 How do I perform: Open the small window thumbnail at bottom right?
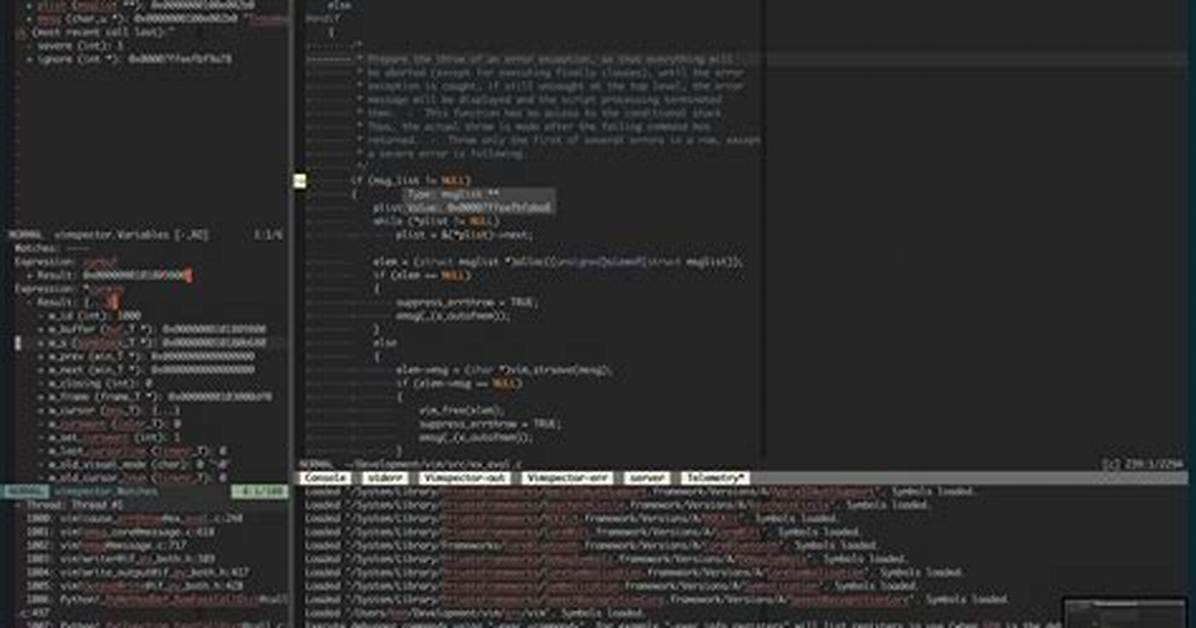click(x=1125, y=614)
